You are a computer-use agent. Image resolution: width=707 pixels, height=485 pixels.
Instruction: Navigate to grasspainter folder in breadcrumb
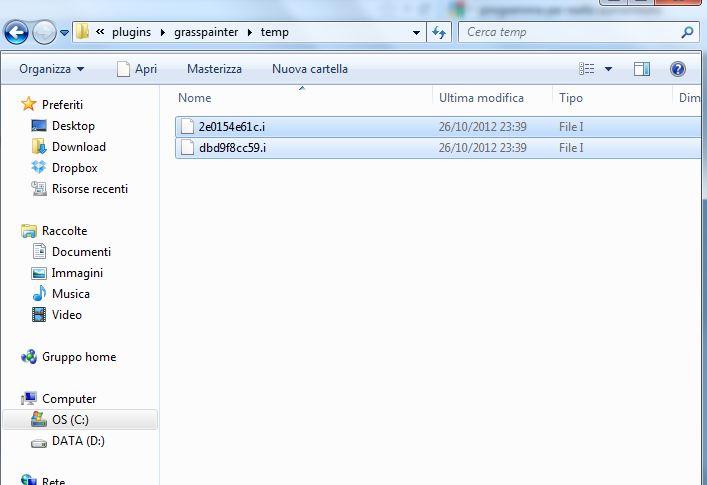206,32
